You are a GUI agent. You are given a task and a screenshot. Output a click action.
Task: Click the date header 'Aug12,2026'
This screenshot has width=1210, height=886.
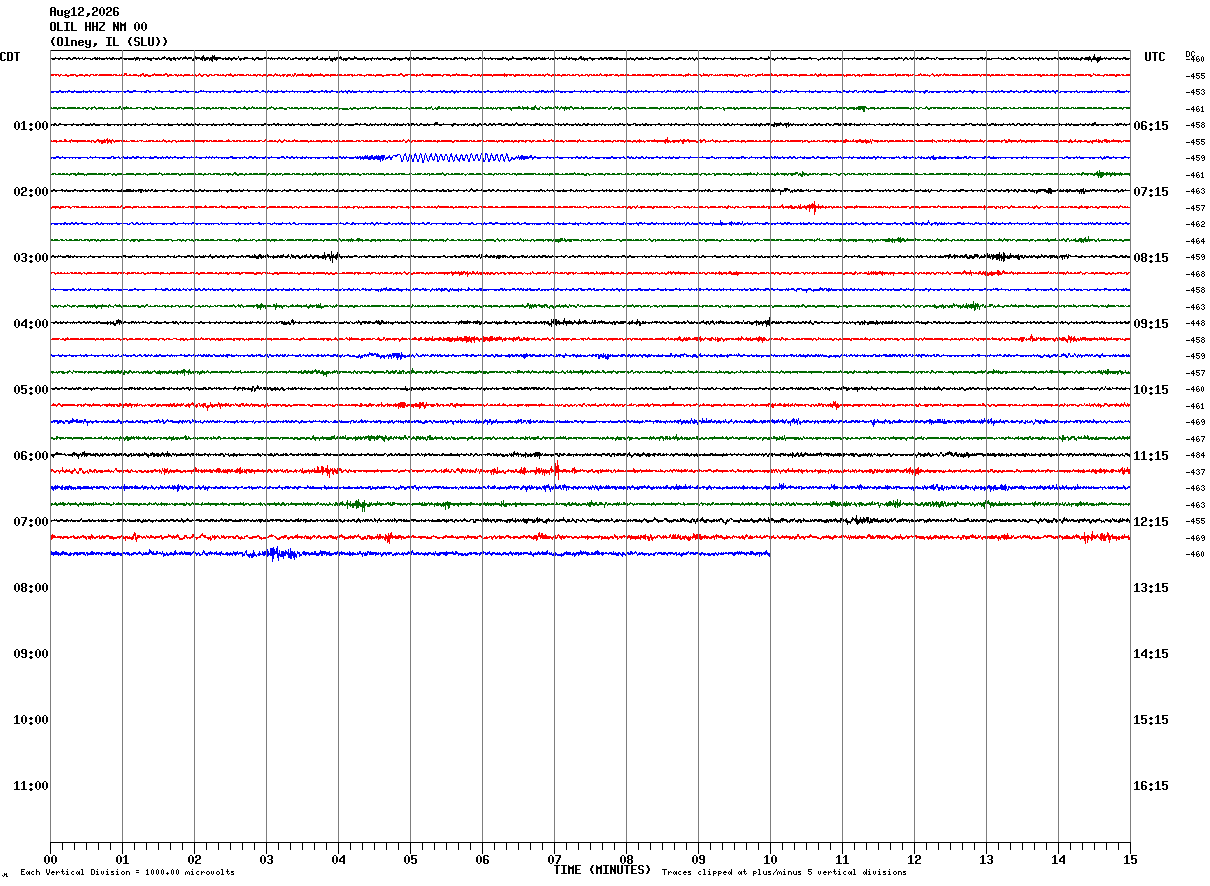[x=84, y=12]
